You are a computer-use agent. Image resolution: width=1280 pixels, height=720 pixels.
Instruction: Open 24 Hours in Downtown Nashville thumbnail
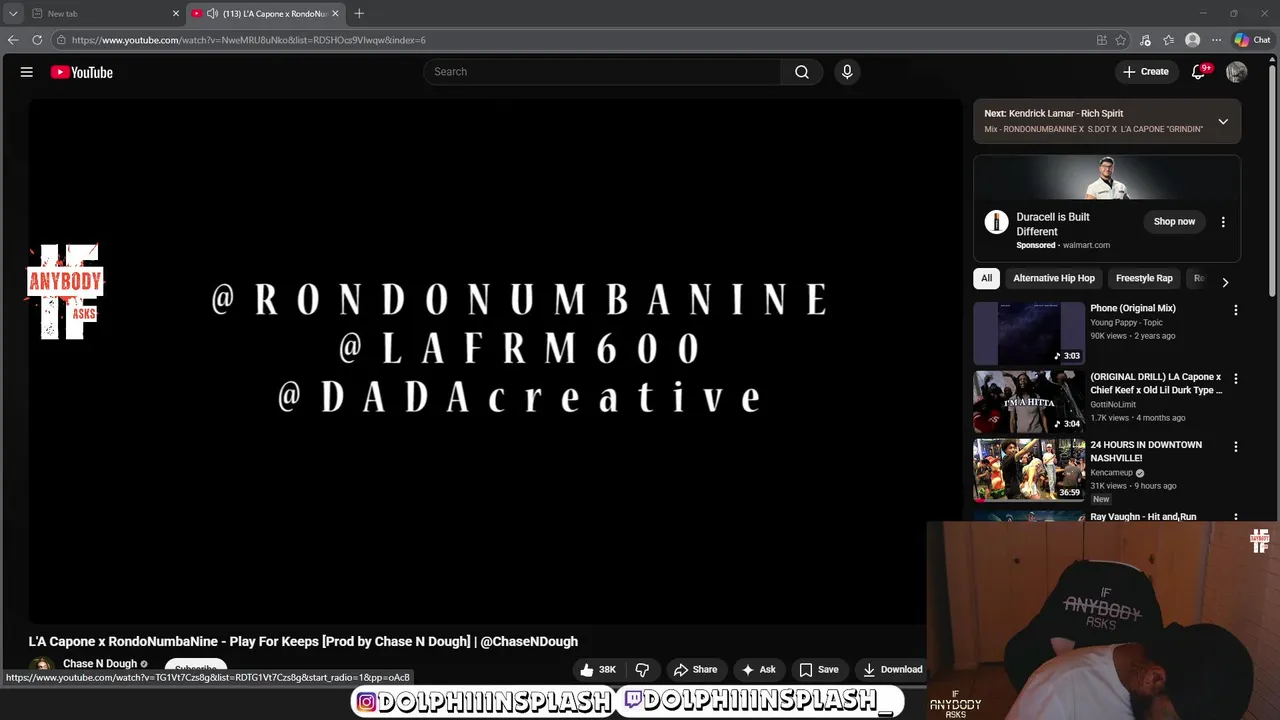1029,470
